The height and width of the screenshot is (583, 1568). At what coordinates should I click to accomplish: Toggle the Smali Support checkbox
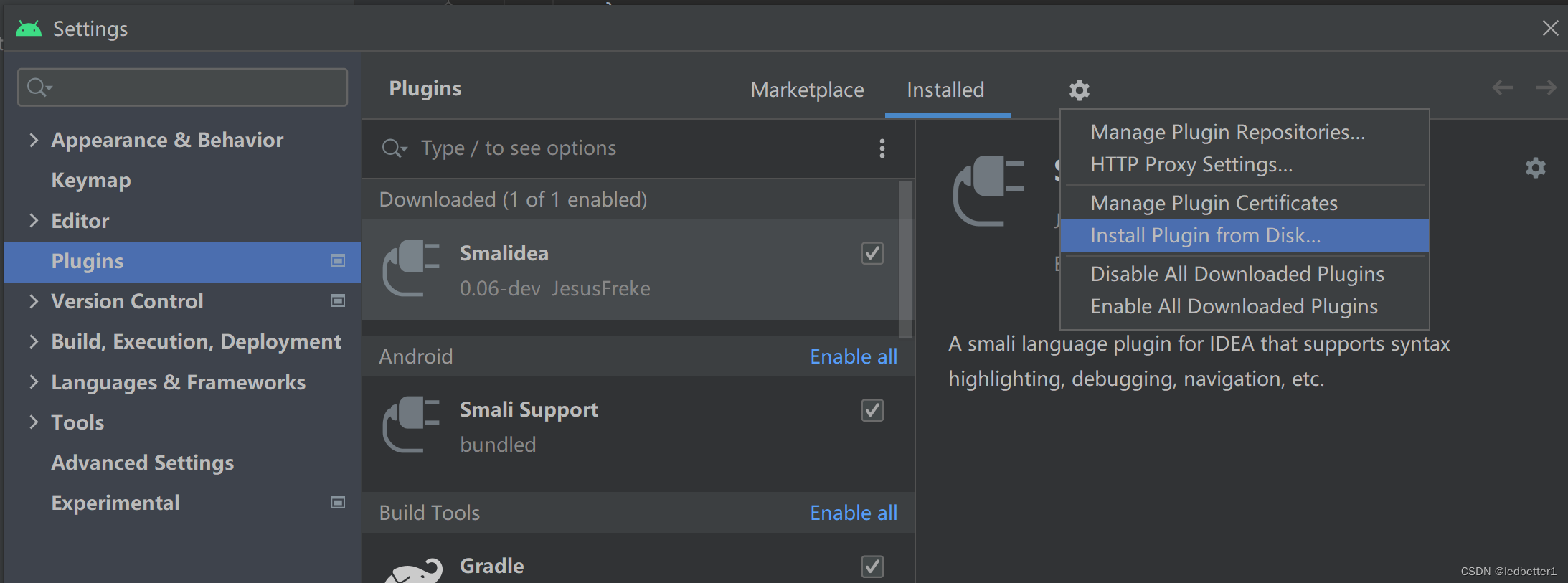(x=872, y=410)
